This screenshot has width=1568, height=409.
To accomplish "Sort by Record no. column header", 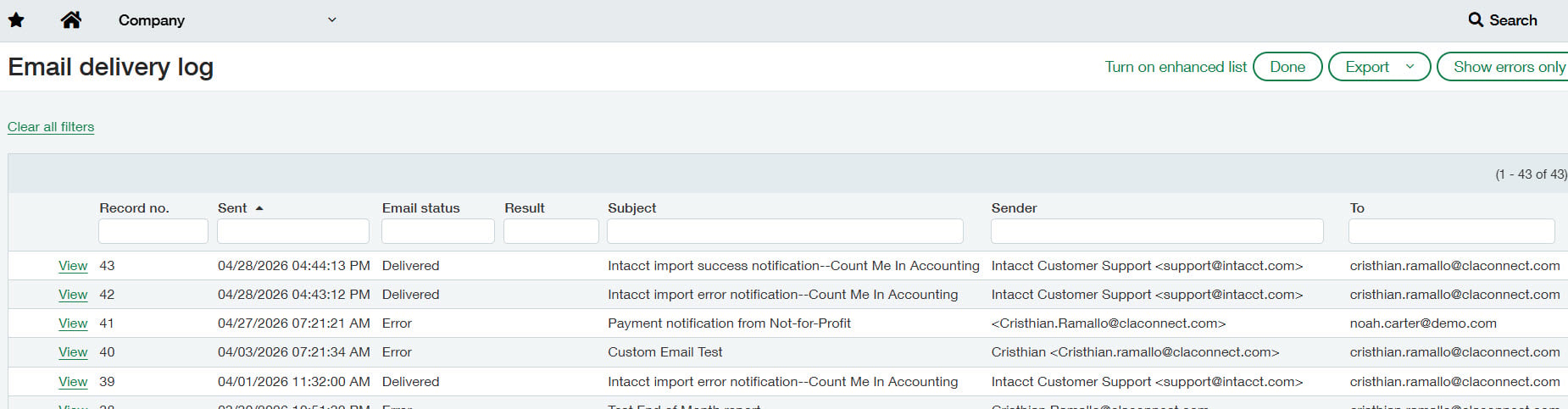I will tap(134, 208).
